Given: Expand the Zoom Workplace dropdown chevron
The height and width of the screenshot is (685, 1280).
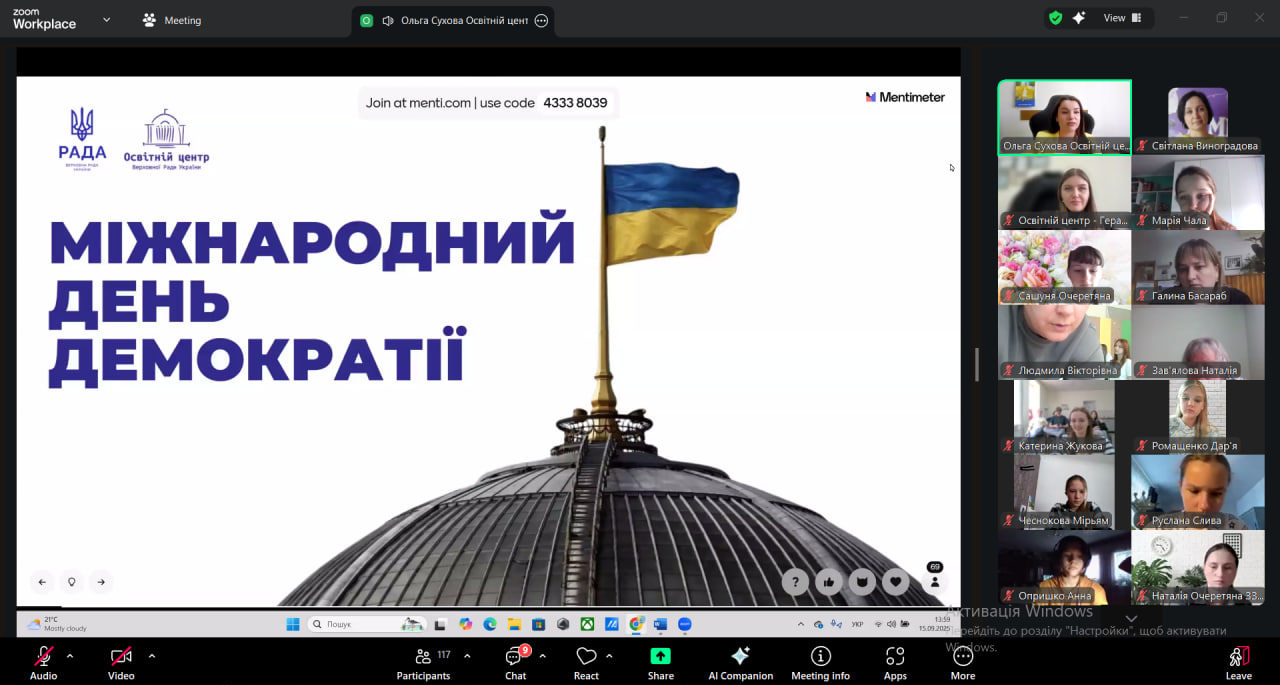Looking at the screenshot, I should [107, 20].
